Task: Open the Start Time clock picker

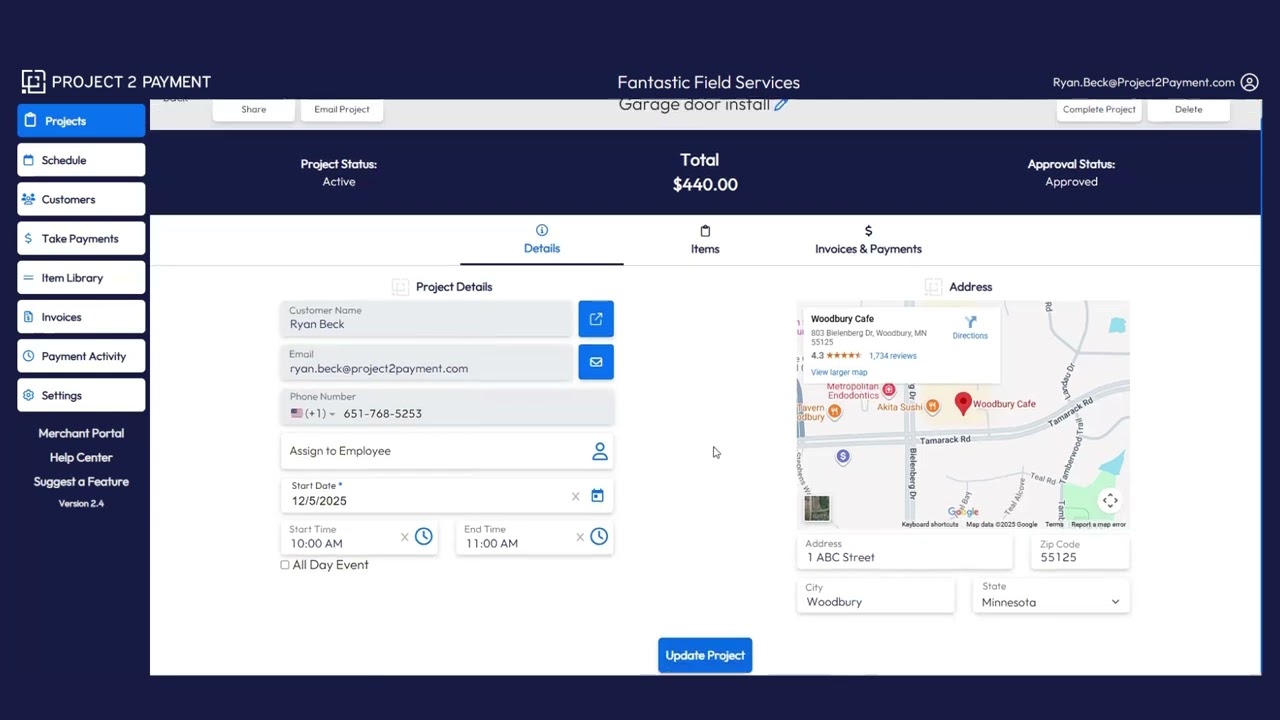Action: point(424,537)
